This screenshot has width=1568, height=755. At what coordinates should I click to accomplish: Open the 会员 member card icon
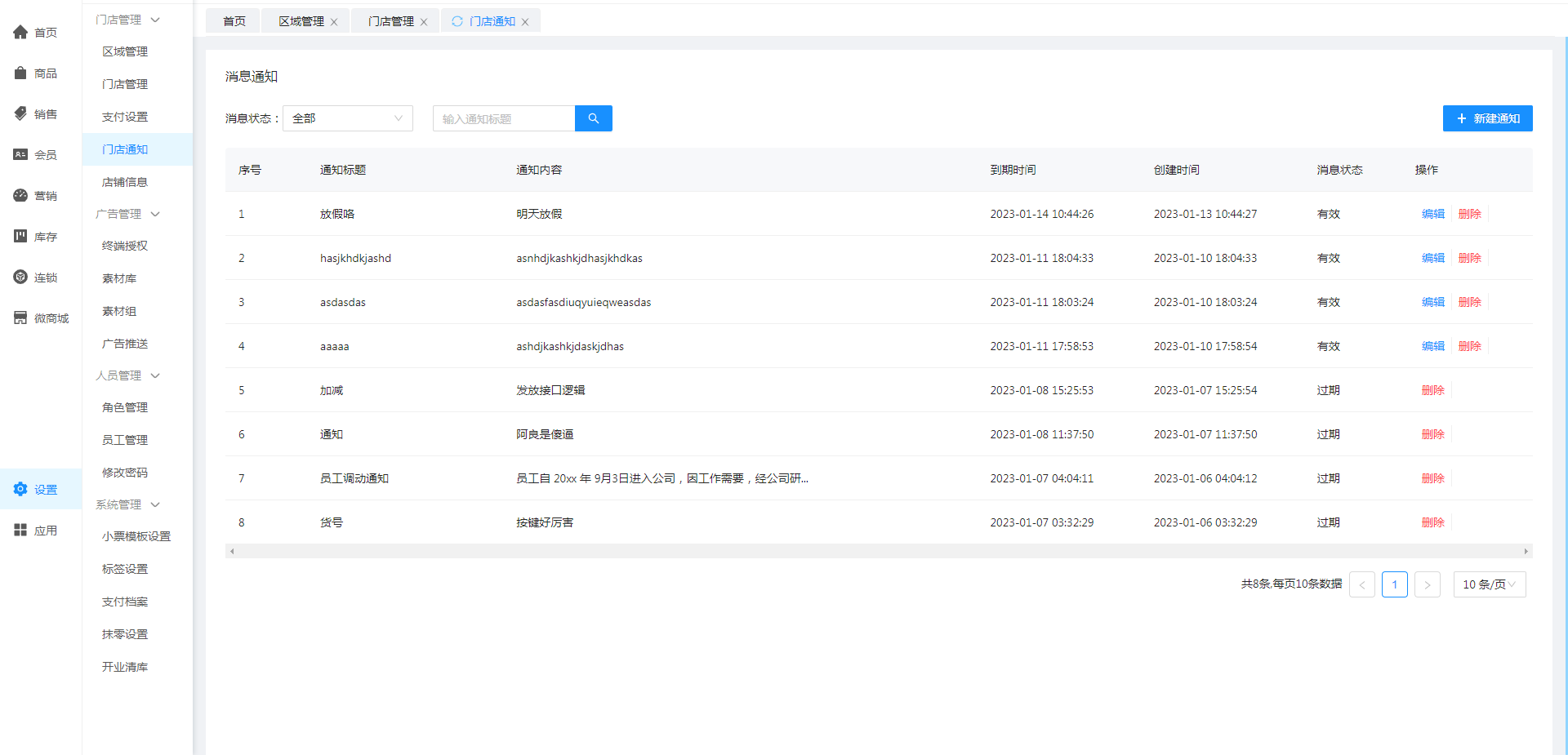pyautogui.click(x=20, y=155)
